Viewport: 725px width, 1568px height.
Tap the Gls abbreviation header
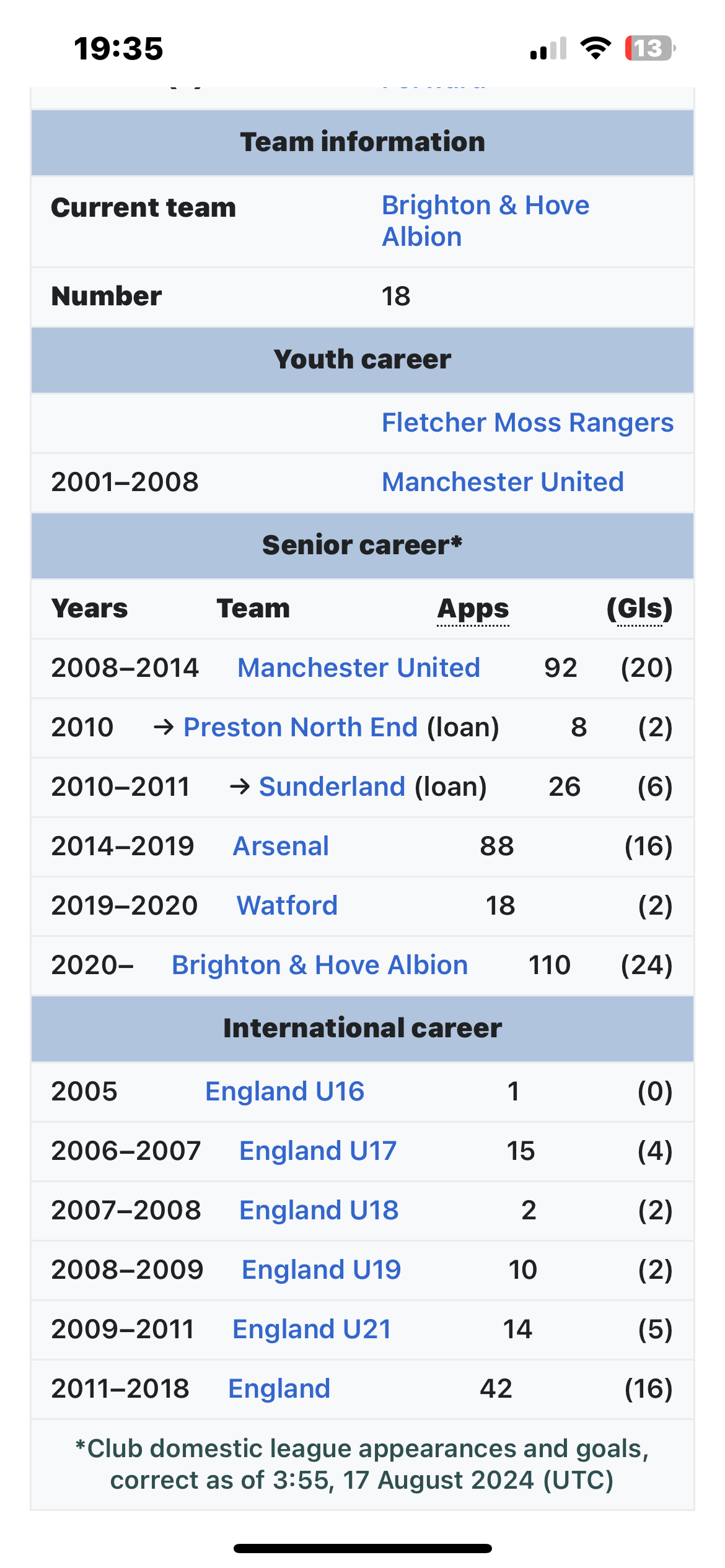(x=640, y=609)
